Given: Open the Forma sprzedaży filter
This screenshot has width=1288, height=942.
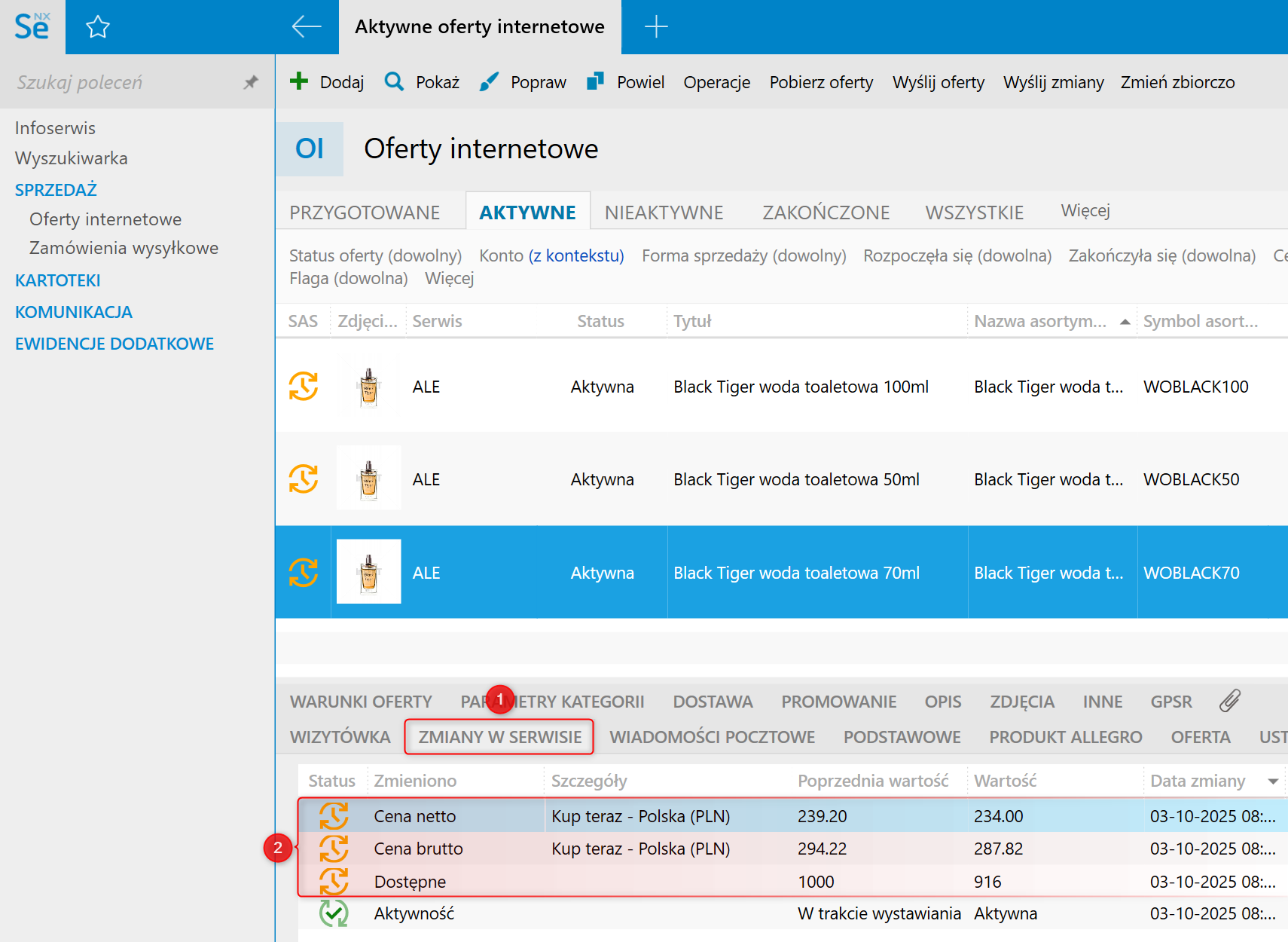Looking at the screenshot, I should pyautogui.click(x=744, y=255).
